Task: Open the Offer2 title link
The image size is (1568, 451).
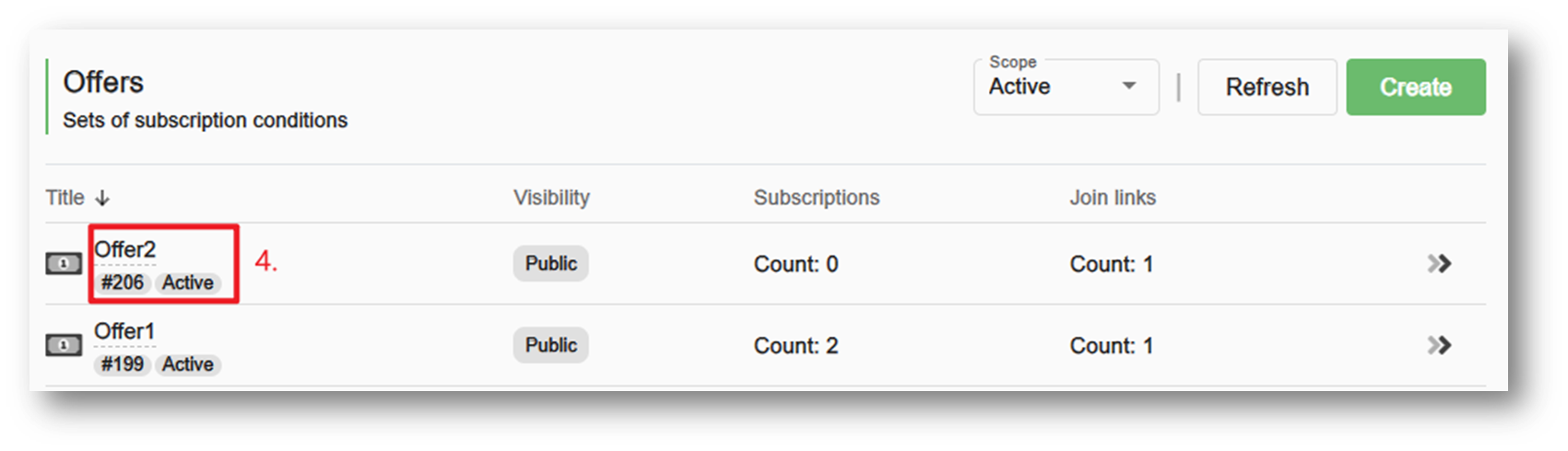Action: (125, 249)
